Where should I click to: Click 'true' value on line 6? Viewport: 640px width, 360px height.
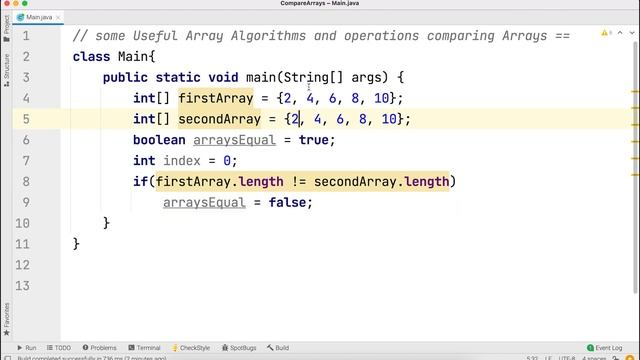[x=313, y=140]
